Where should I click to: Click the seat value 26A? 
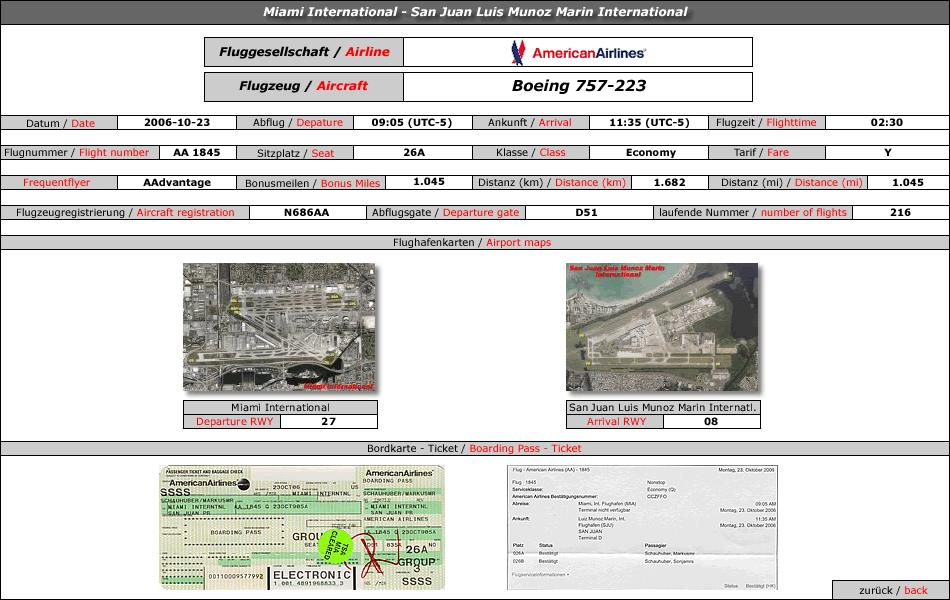414,153
